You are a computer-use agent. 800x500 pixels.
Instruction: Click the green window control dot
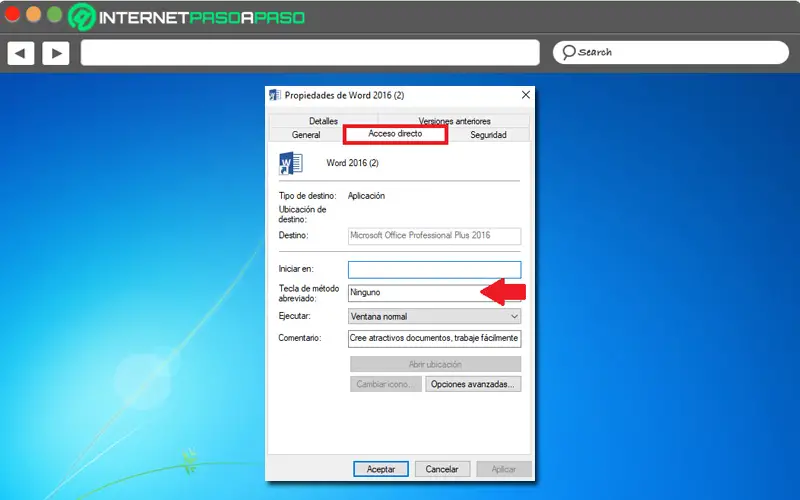coord(55,15)
